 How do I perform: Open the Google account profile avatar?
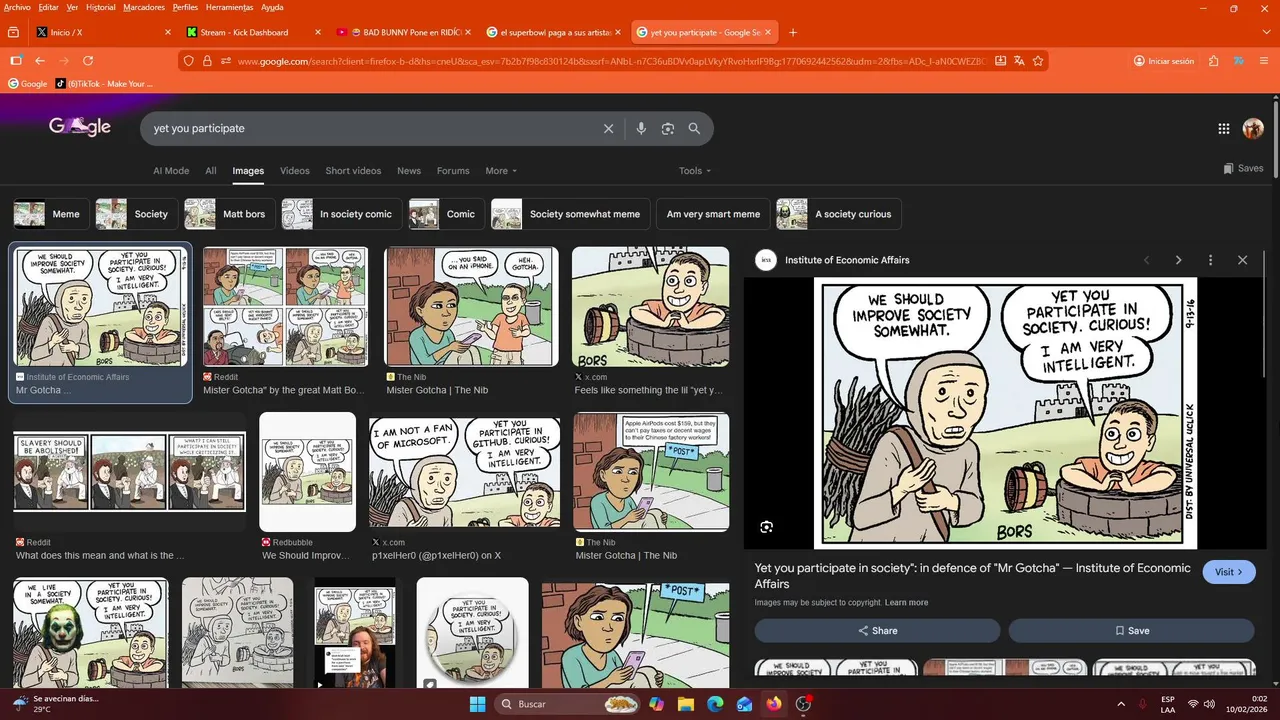pos(1253,128)
